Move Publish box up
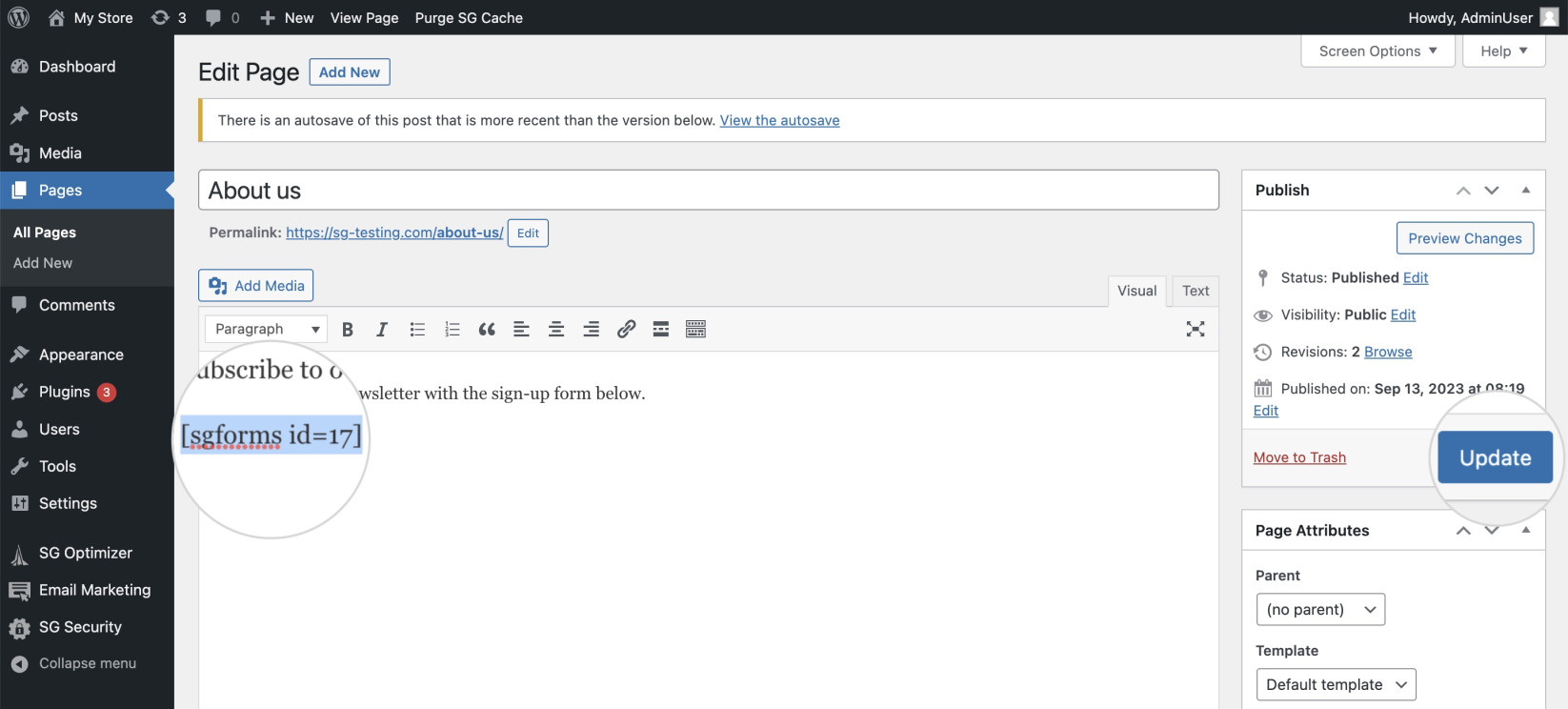Screen dimensions: 1568x709 tap(1463, 191)
